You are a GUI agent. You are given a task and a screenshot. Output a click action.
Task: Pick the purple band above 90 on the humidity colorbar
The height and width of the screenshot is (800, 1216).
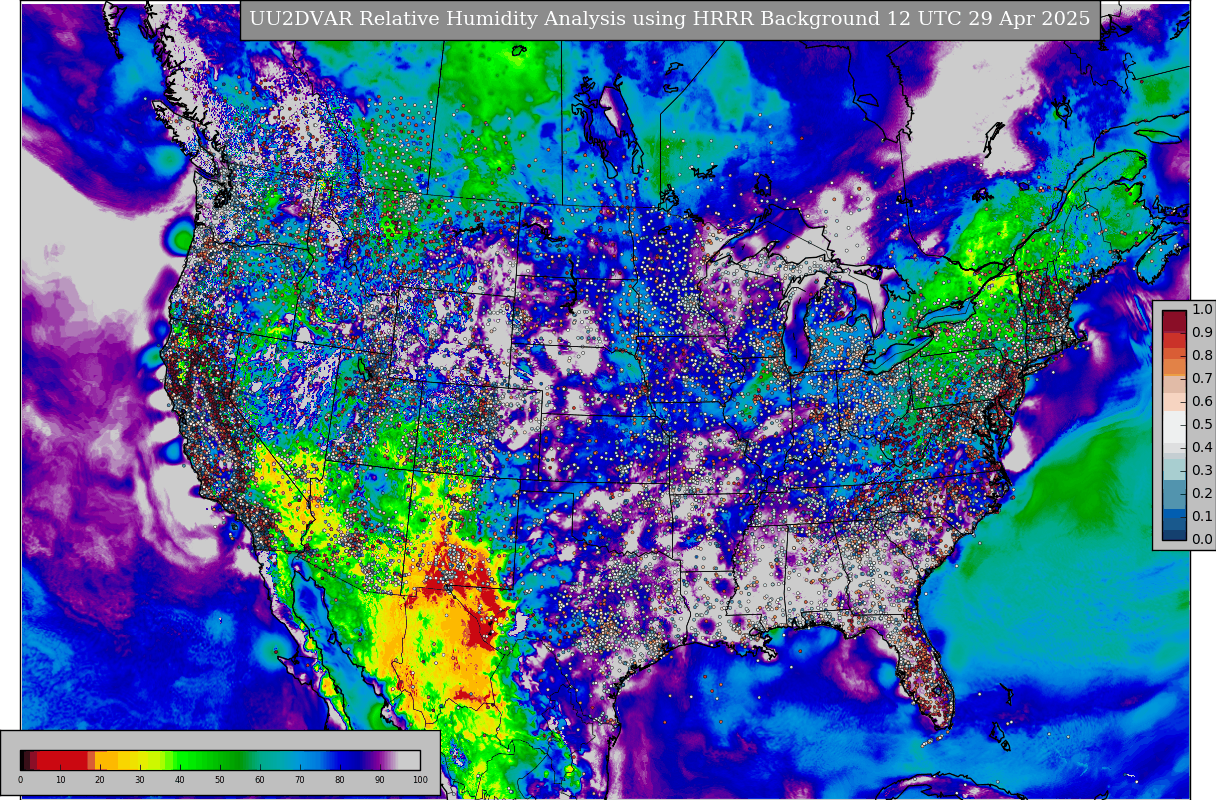coord(380,760)
